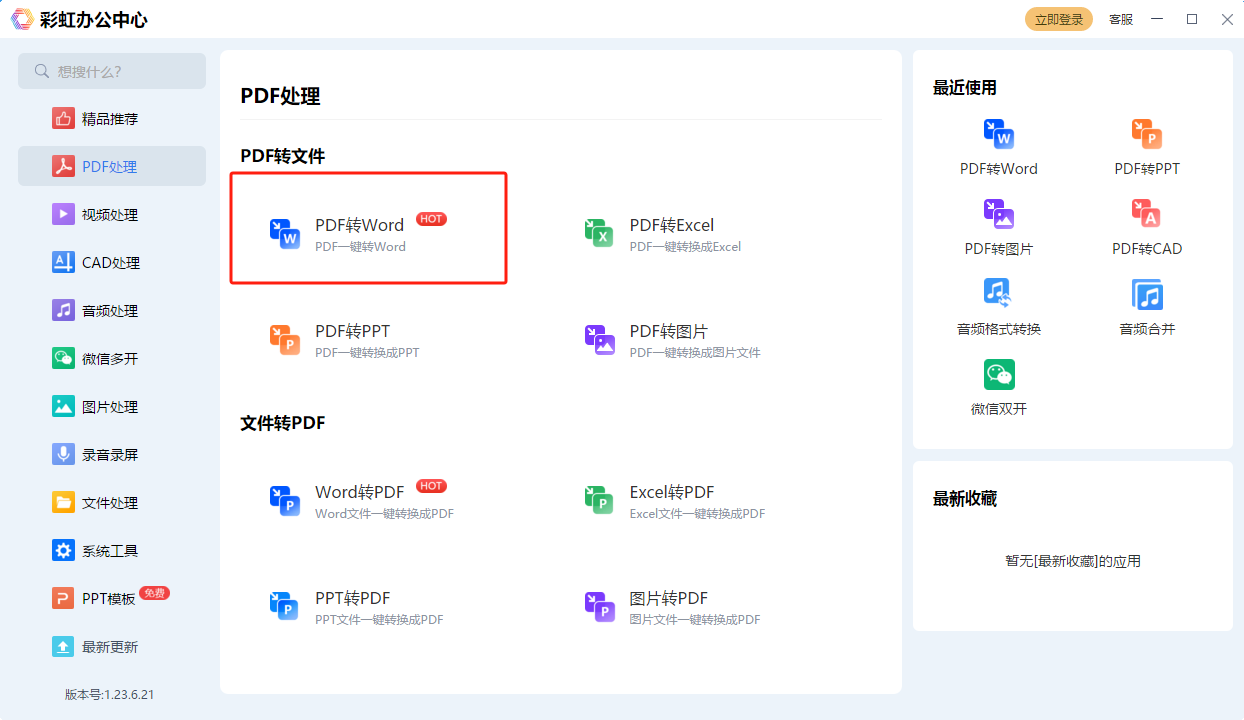Image resolution: width=1244 pixels, height=720 pixels.
Task: Click recent PDF转图片 icon in 最近使用
Action: point(999,214)
